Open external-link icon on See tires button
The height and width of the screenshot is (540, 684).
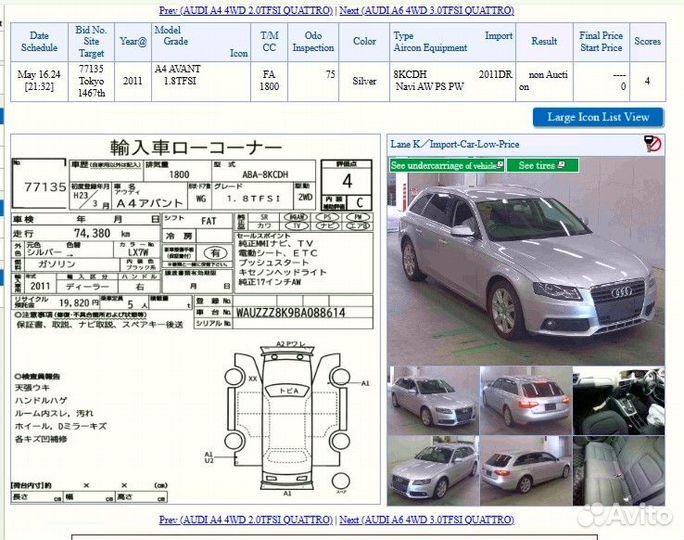coord(561,165)
